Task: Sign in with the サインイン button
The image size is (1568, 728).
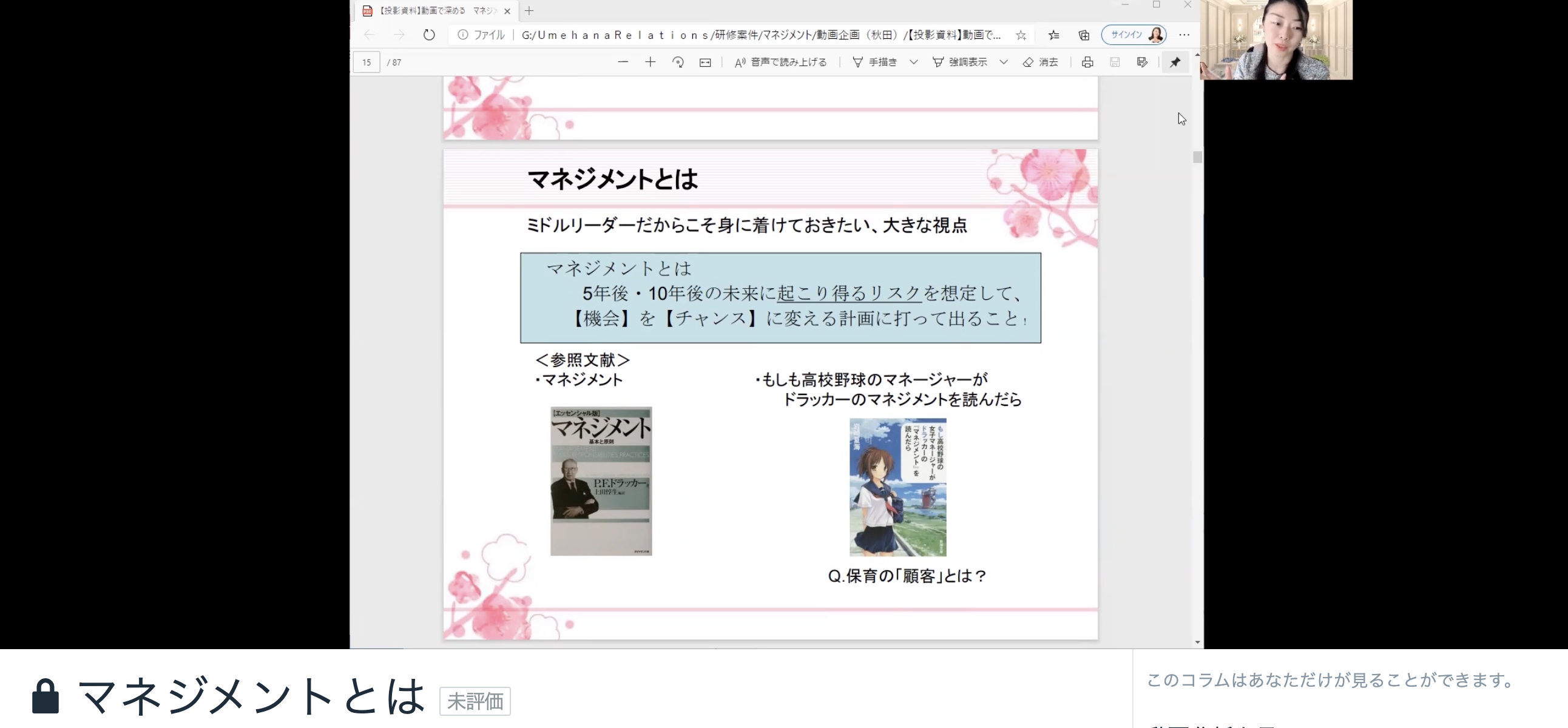Action: click(1134, 35)
